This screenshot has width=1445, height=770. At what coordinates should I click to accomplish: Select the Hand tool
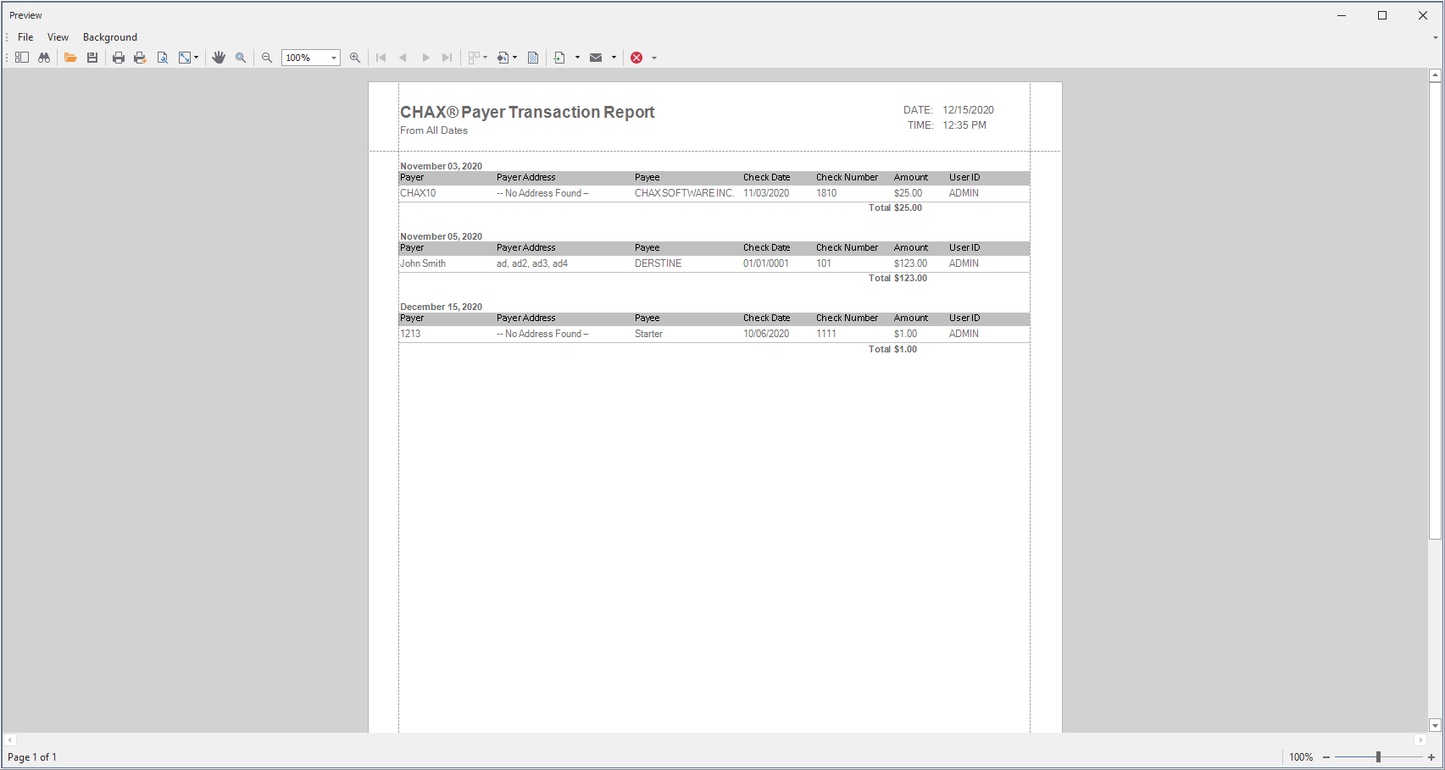point(219,58)
